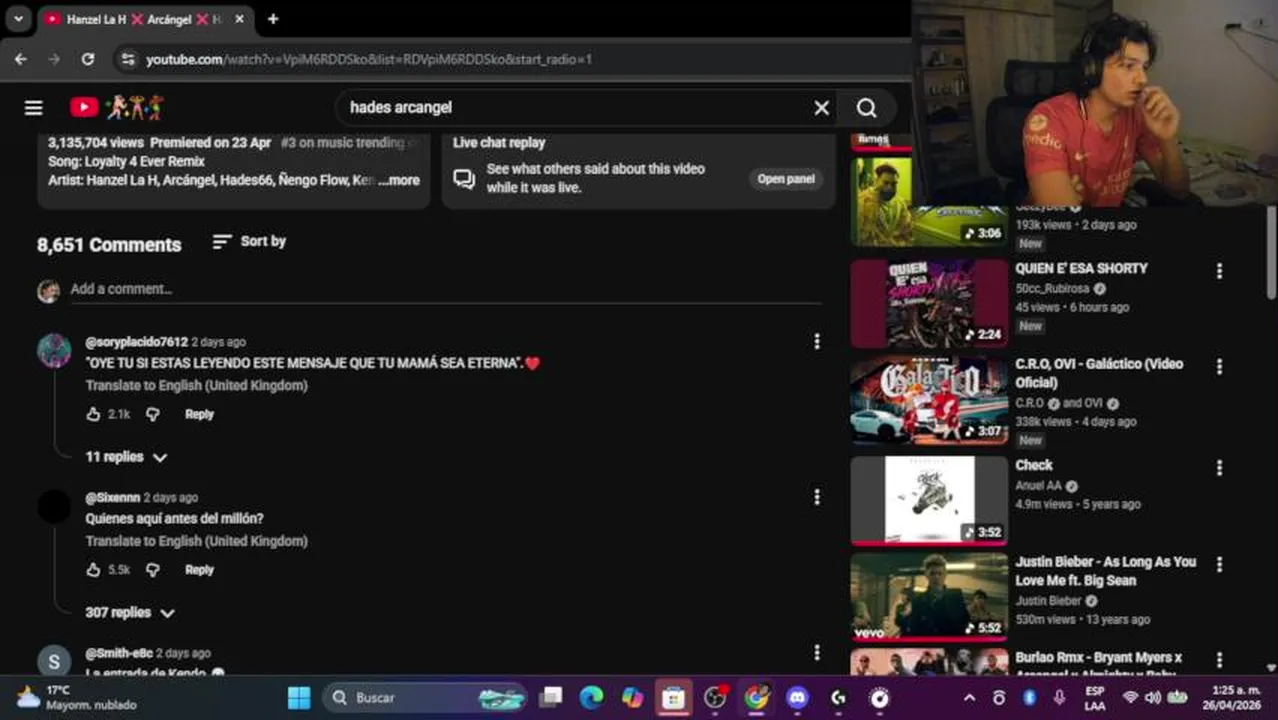The height and width of the screenshot is (720, 1278).
Task: Reload the current page
Action: [x=88, y=59]
